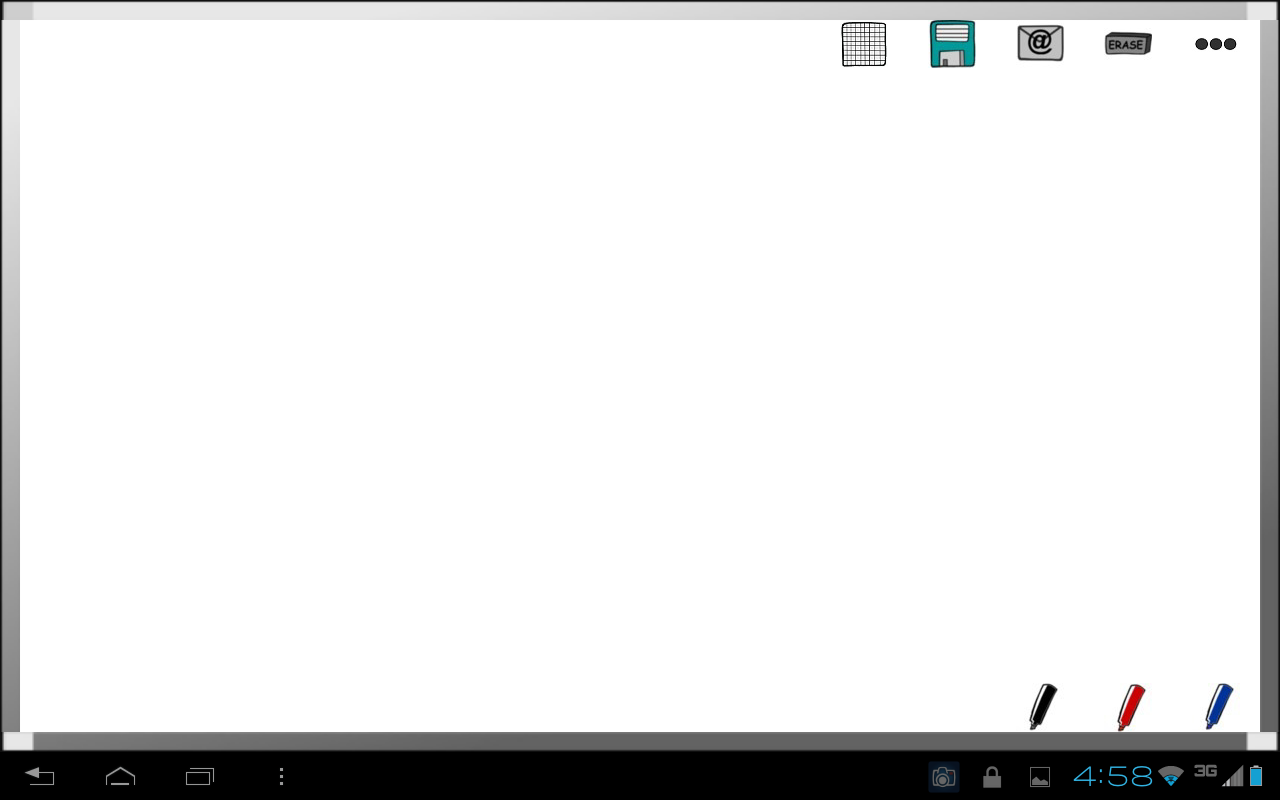Open the three-dot more options menu
Viewport: 1280px width, 800px height.
pos(1216,44)
